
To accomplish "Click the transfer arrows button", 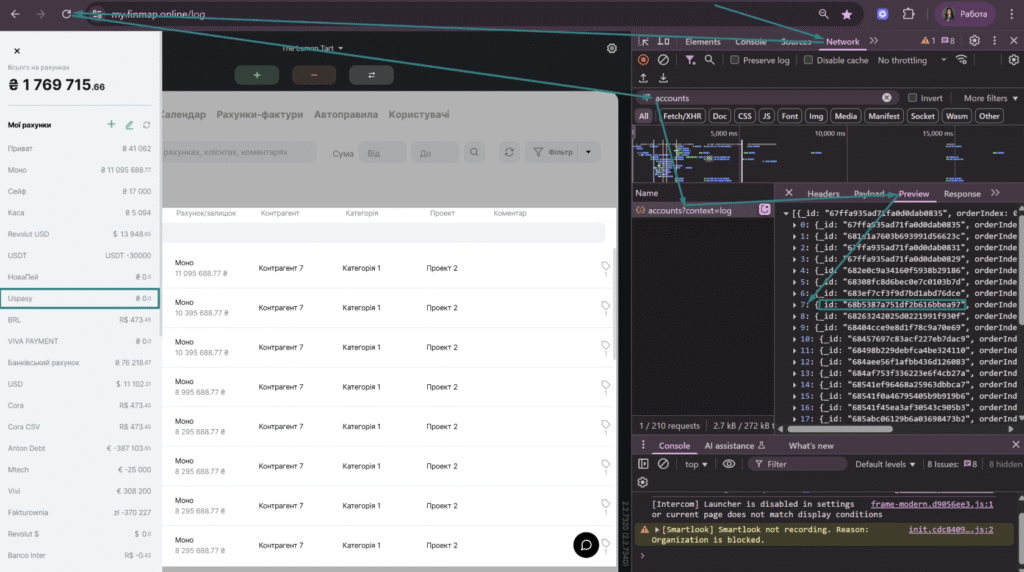I will 371,75.
